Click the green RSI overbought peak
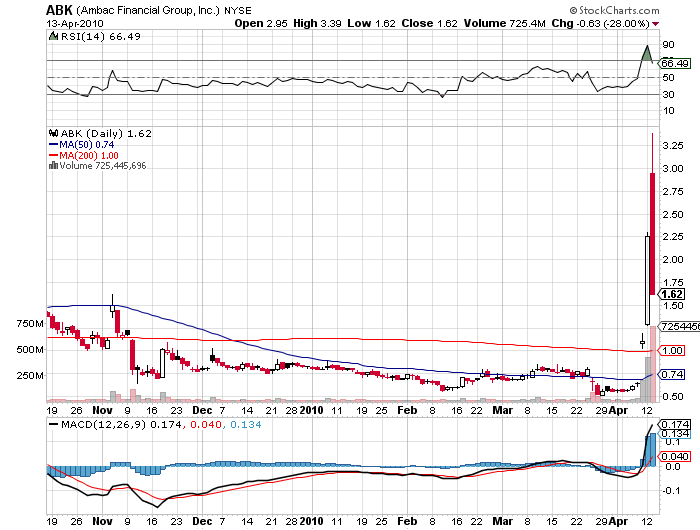This screenshot has height=530, width=700. (x=646, y=54)
